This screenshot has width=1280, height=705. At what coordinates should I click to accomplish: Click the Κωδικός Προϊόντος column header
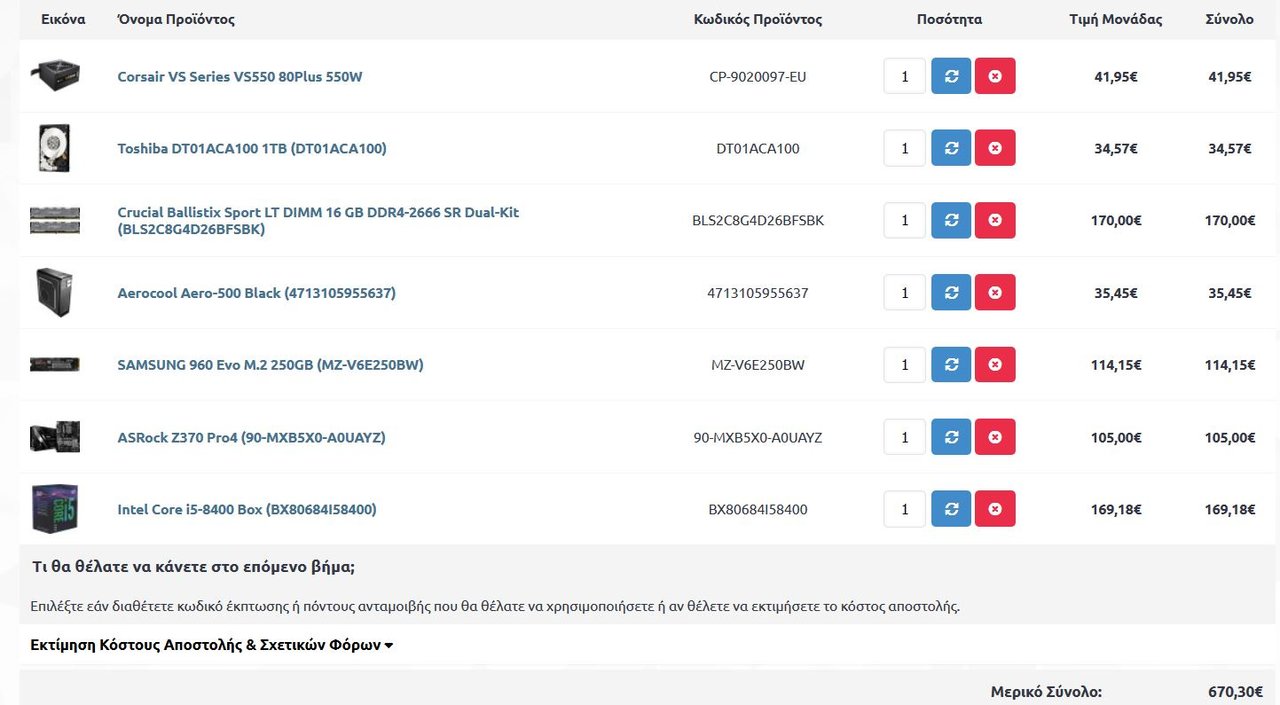tap(758, 19)
